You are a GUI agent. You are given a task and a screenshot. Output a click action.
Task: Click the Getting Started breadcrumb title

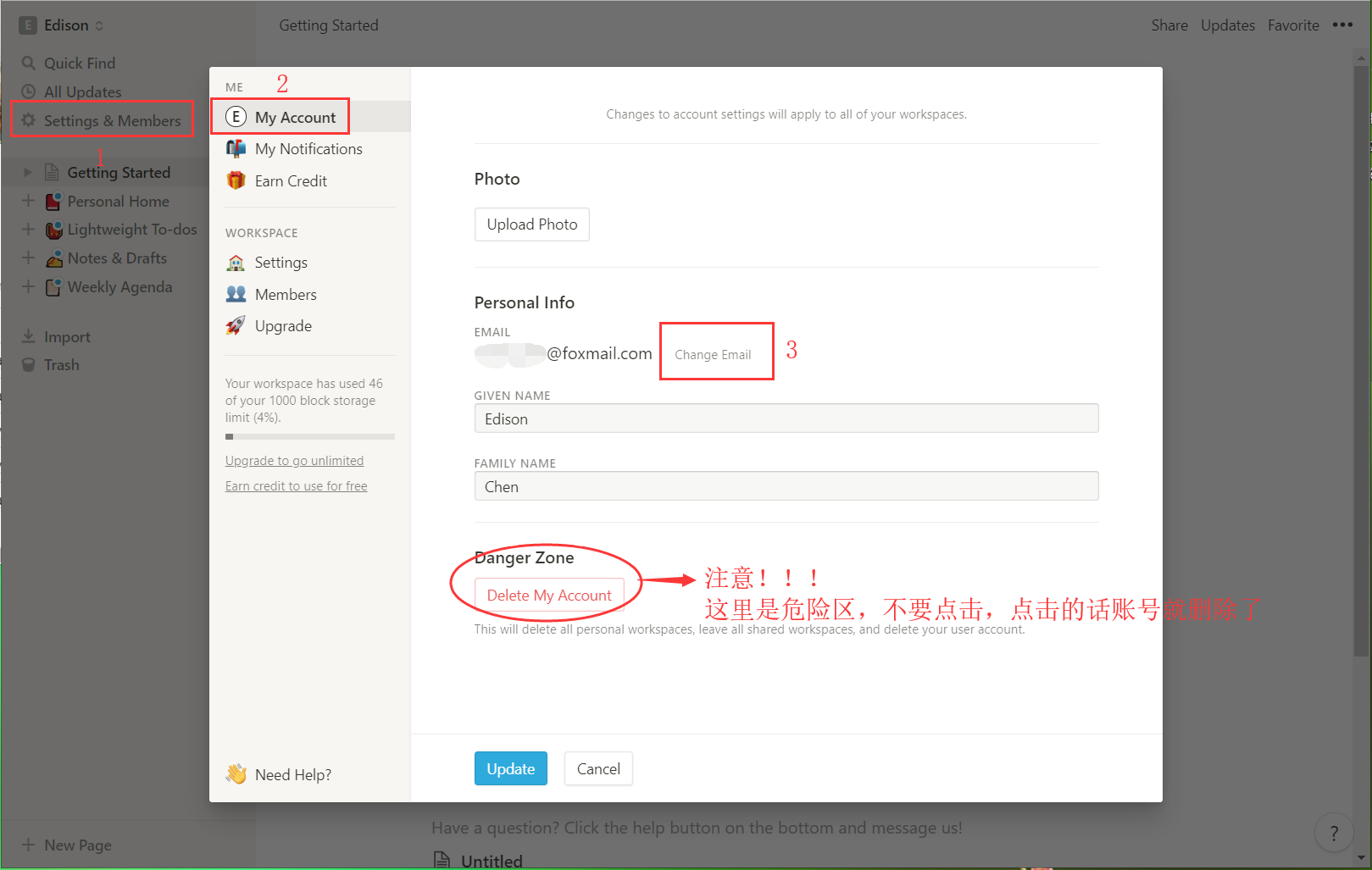coord(329,25)
